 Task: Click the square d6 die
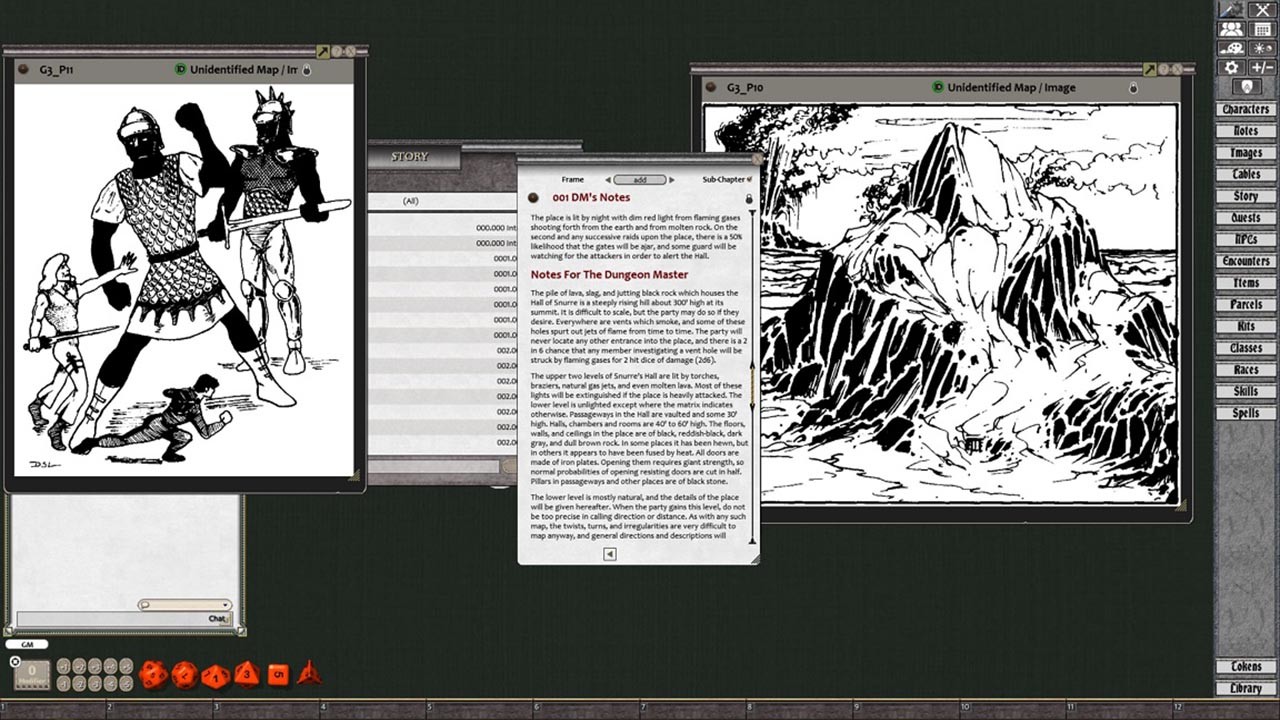pyautogui.click(x=278, y=675)
